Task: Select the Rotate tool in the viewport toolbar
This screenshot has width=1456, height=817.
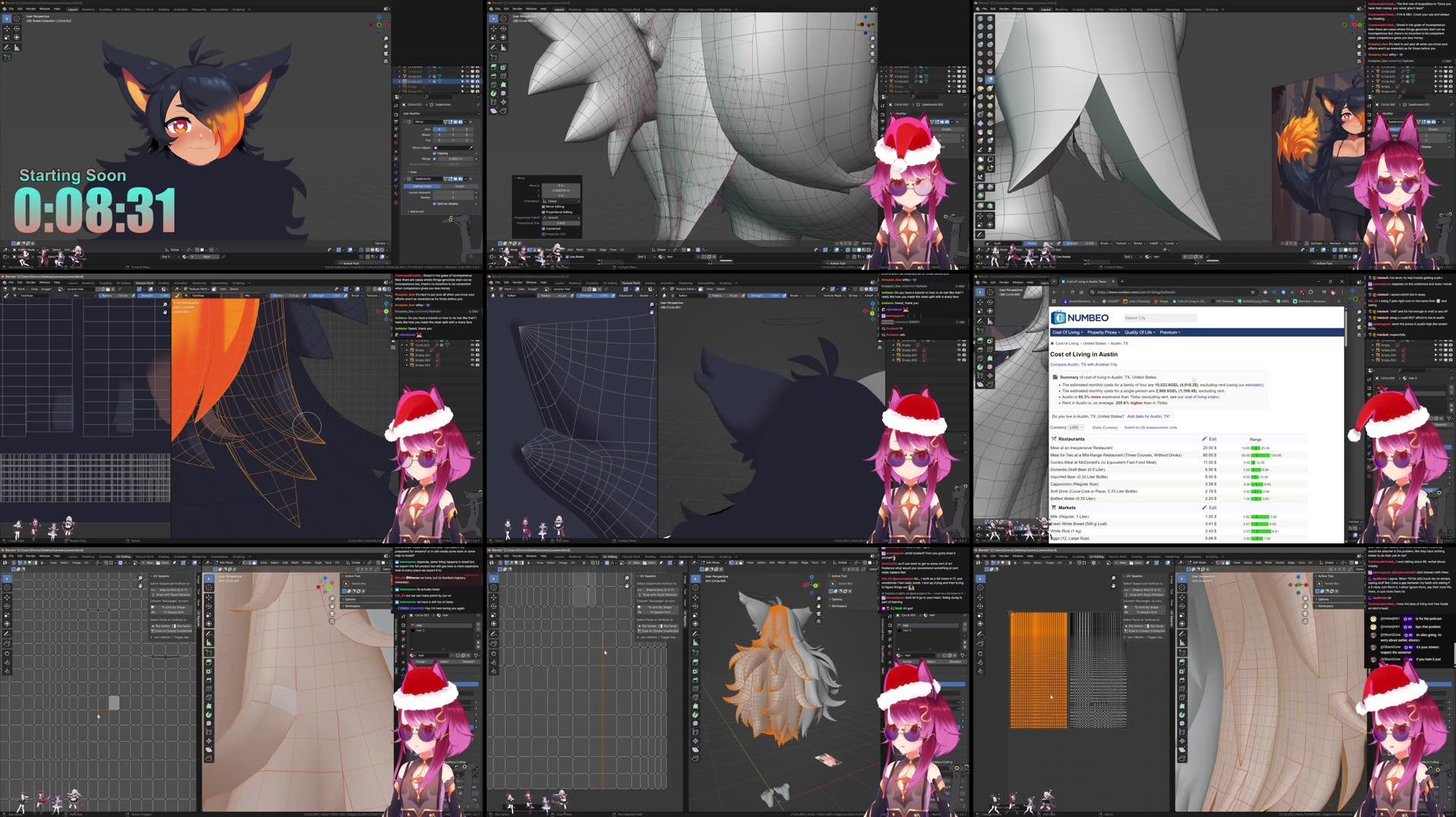Action: click(x=16, y=30)
